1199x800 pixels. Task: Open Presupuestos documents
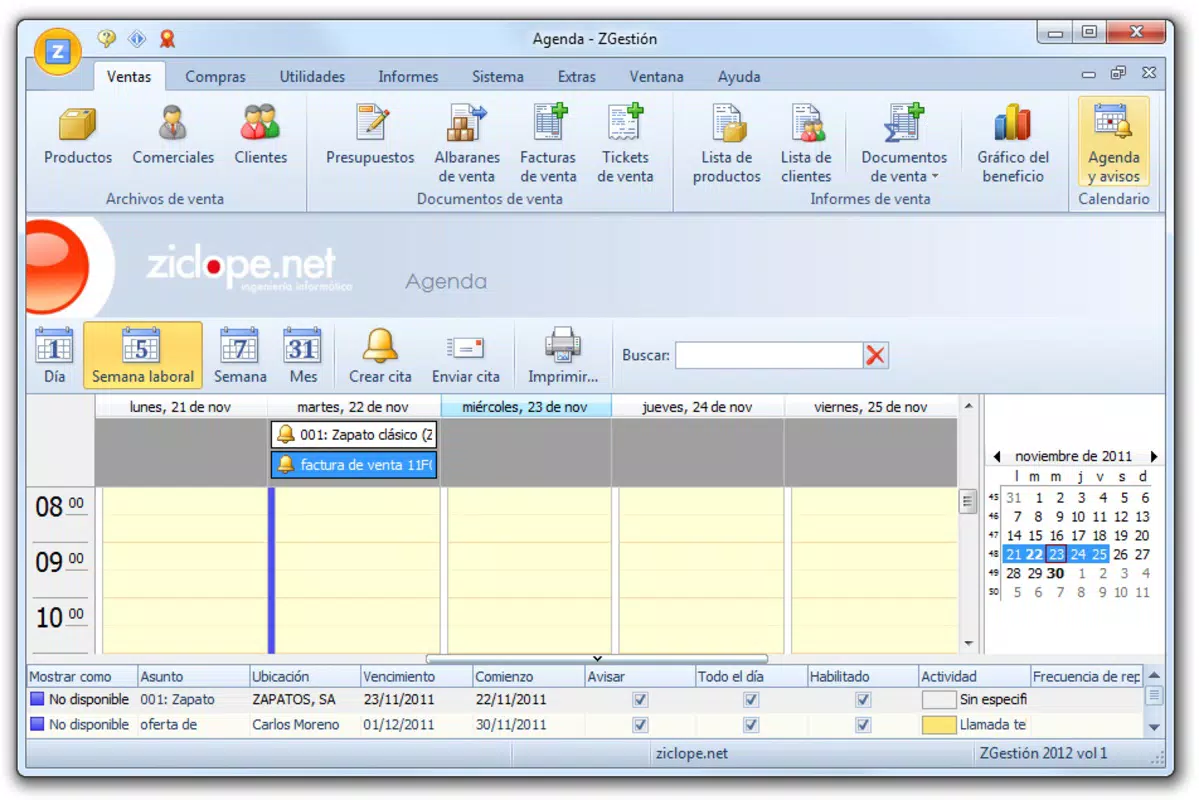click(x=370, y=136)
